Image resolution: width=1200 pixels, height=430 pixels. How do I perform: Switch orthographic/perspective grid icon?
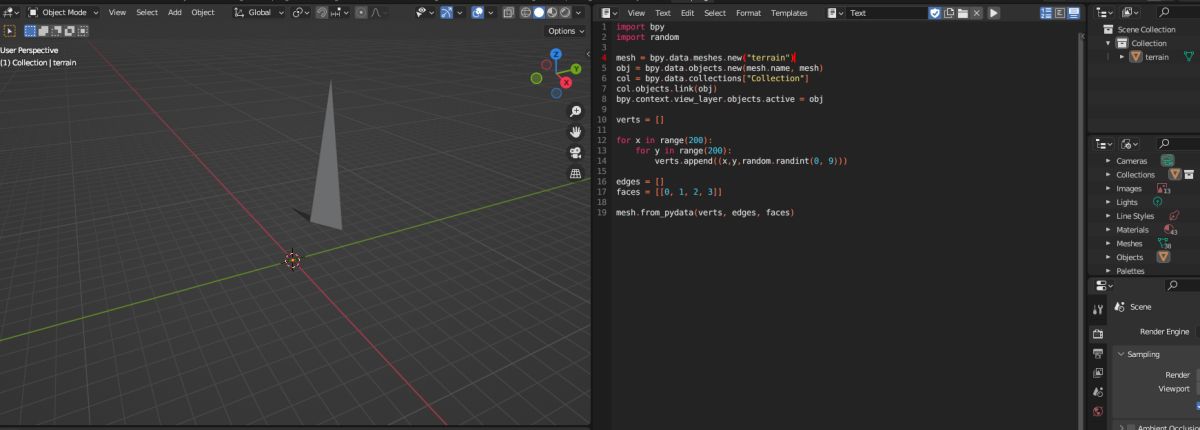tap(576, 174)
